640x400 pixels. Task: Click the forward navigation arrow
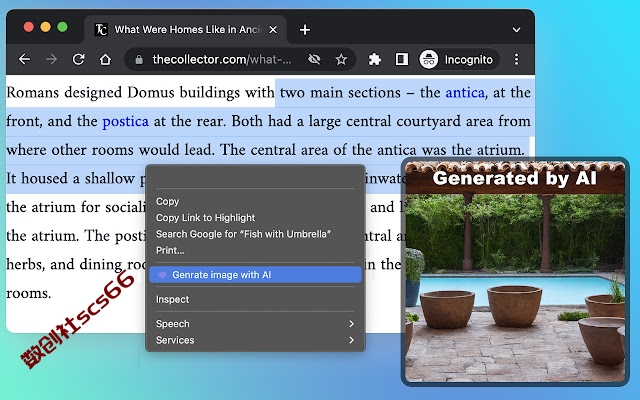pyautogui.click(x=51, y=60)
